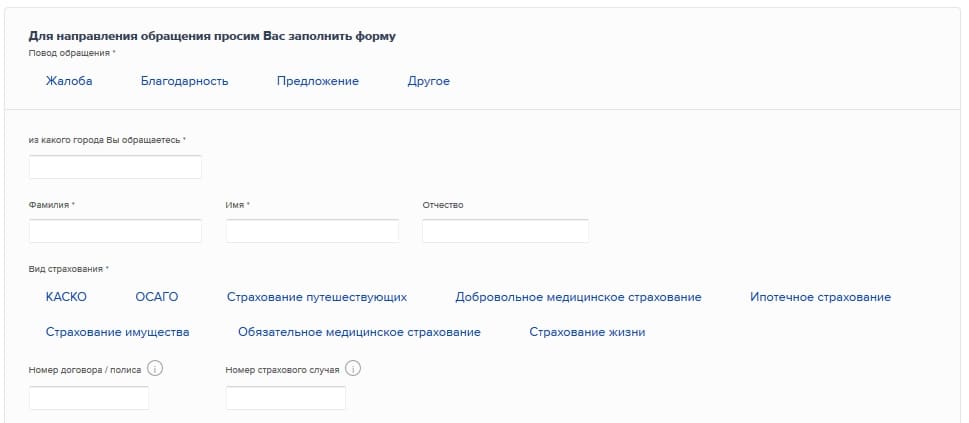Click info icon next to policy number
The image size is (969, 423).
tap(155, 368)
